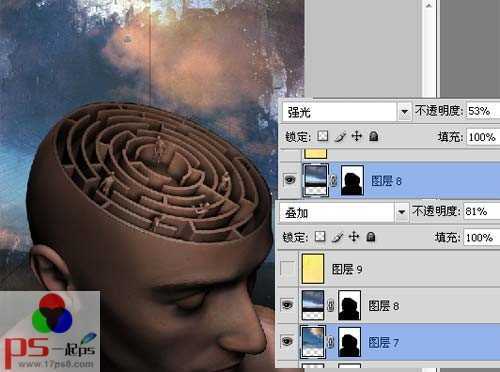
Task: Click lock all padlock icon in 叠加 panel
Action: coord(371,237)
